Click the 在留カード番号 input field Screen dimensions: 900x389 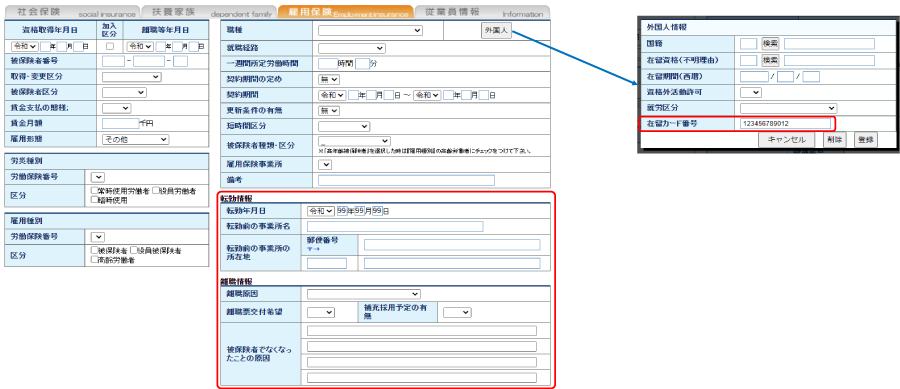(785, 123)
